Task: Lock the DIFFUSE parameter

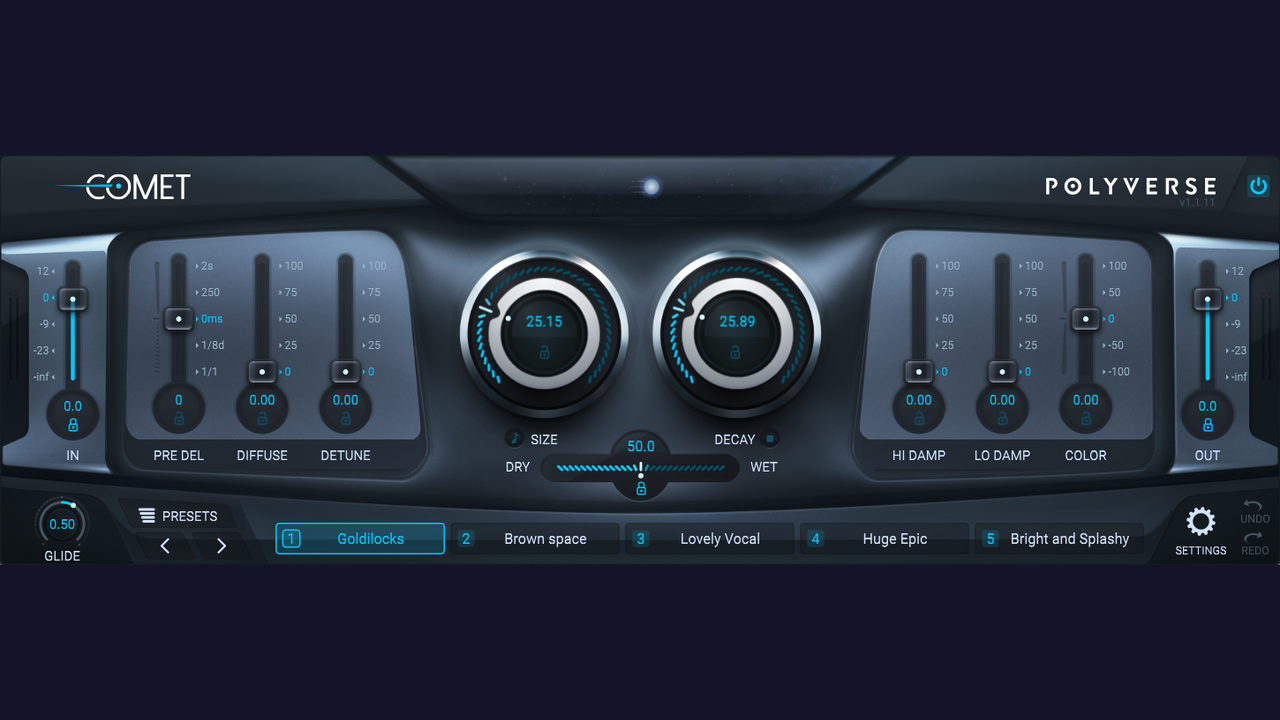Action: pyautogui.click(x=262, y=419)
